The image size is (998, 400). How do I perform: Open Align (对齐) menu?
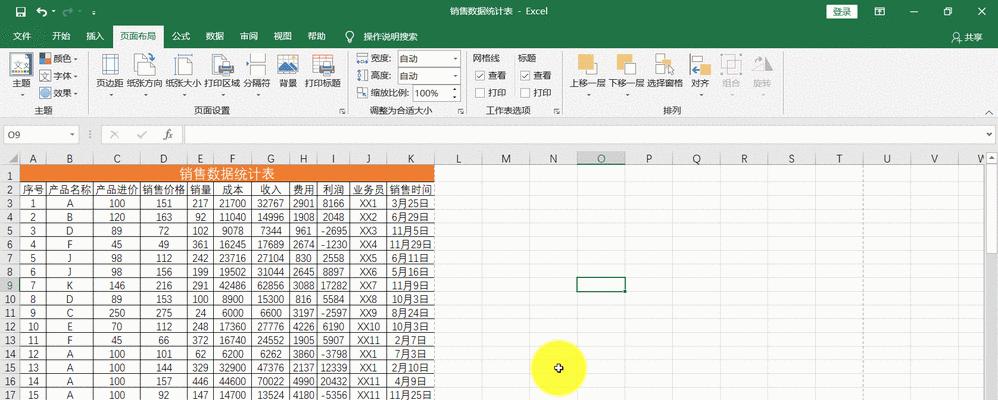point(700,75)
